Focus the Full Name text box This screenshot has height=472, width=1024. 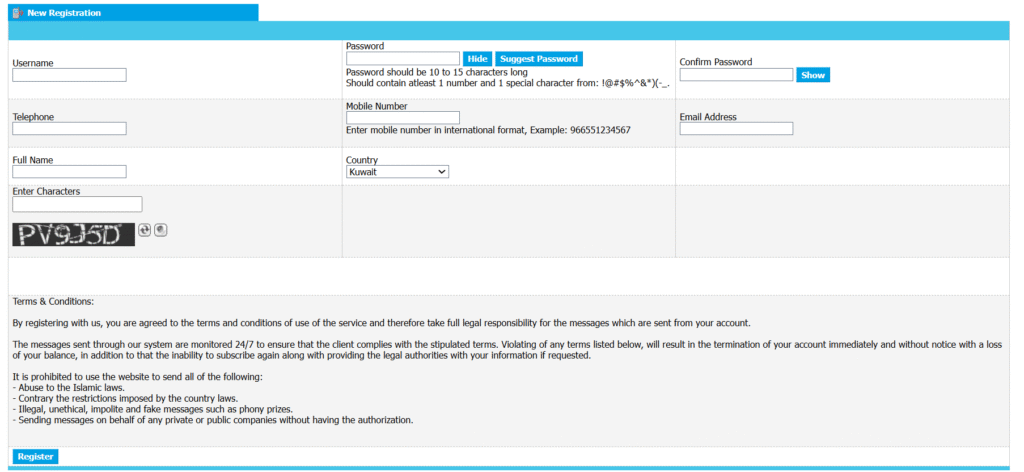click(69, 172)
